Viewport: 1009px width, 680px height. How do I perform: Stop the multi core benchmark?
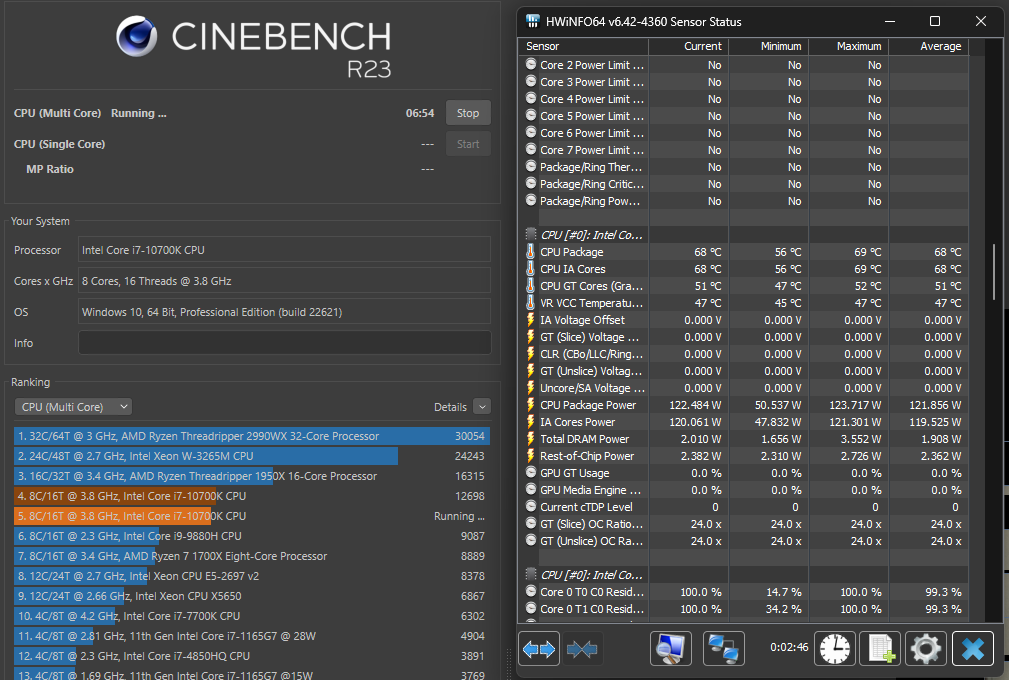click(x=468, y=113)
